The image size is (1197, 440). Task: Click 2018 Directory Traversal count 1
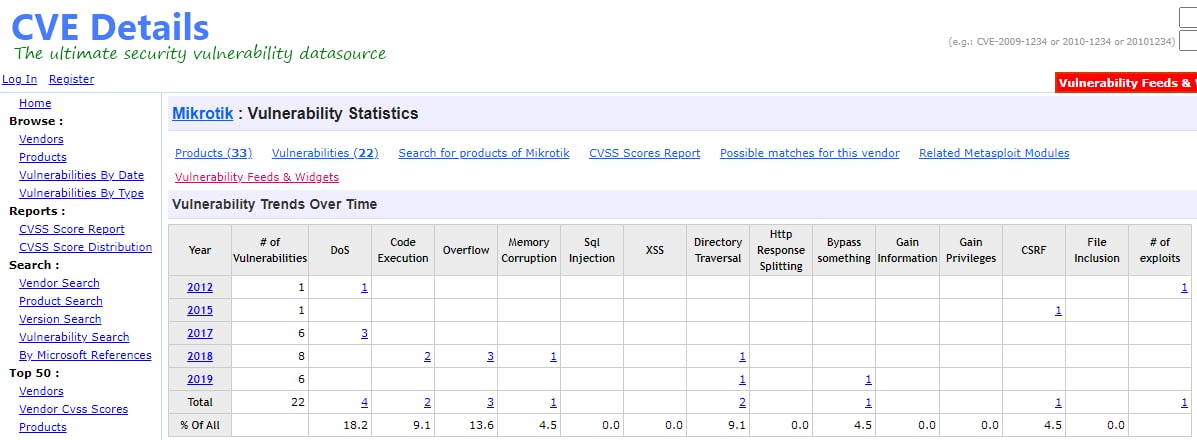742,356
